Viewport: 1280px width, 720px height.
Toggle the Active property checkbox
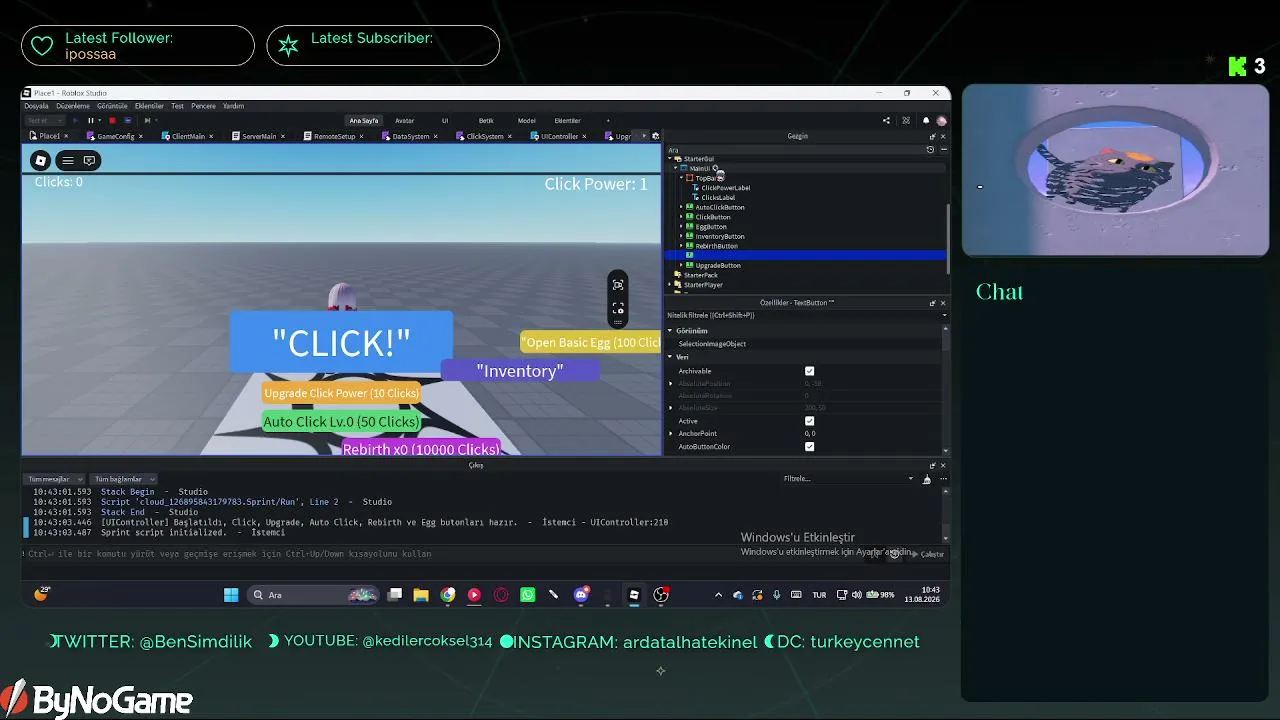(x=810, y=421)
